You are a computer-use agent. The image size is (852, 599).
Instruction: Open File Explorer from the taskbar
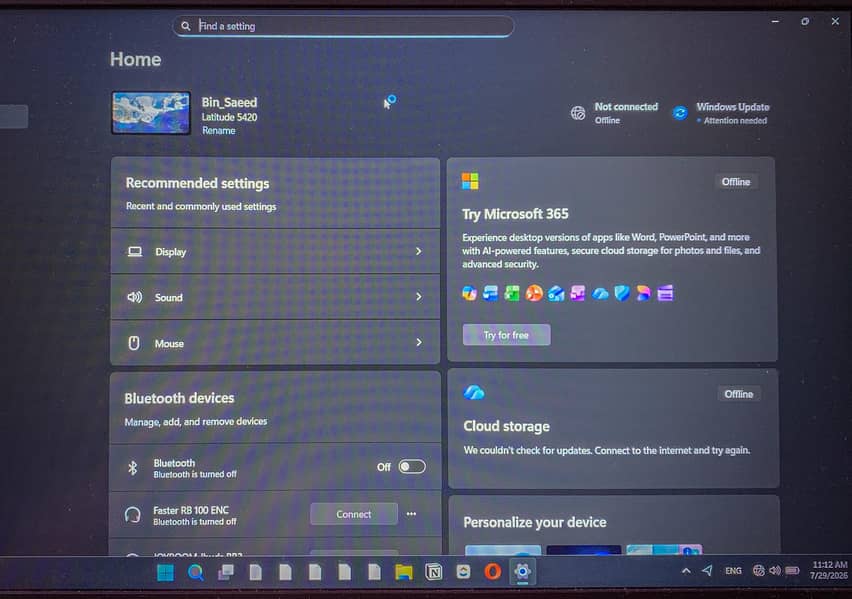[x=404, y=572]
